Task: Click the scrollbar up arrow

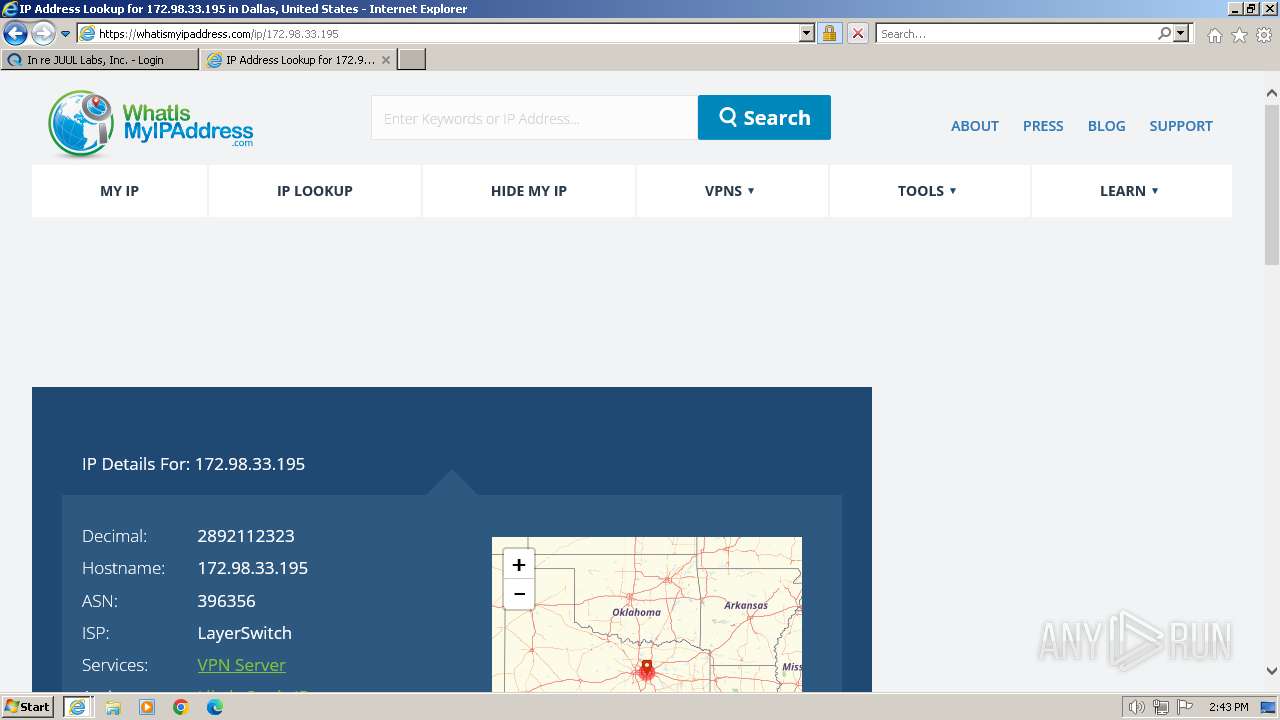Action: pyautogui.click(x=1271, y=94)
